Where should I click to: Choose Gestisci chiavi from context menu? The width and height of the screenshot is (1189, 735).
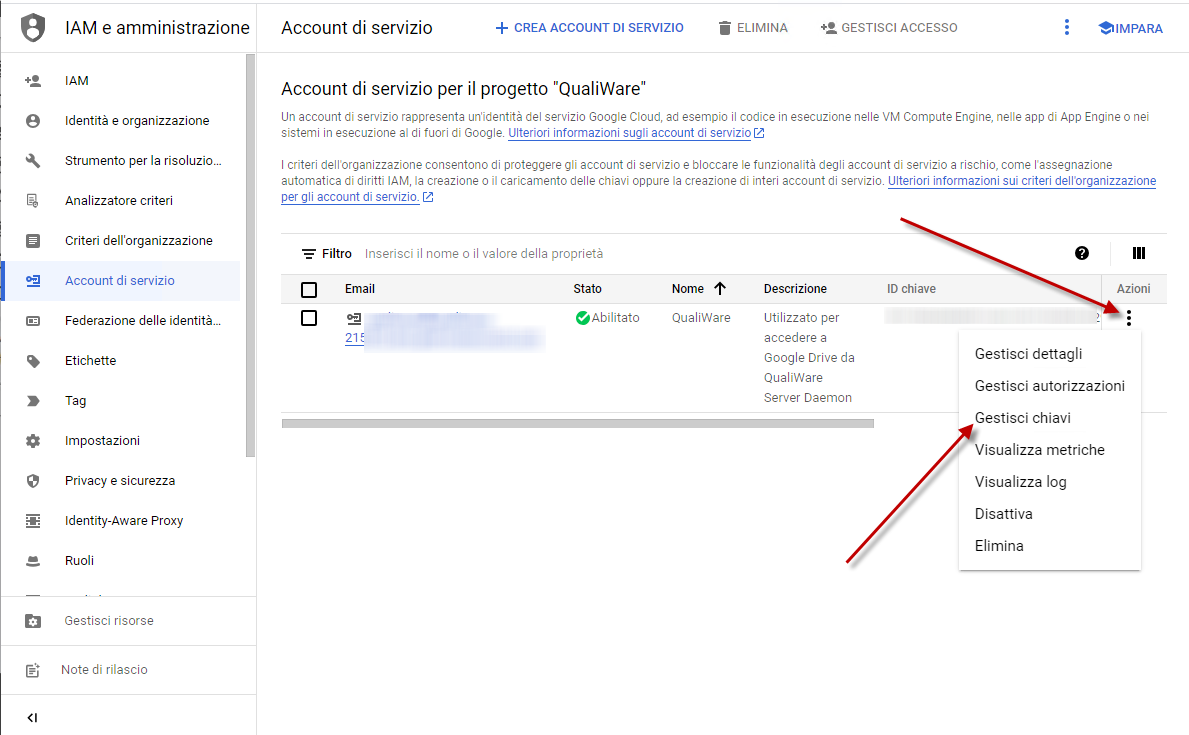(x=1022, y=418)
